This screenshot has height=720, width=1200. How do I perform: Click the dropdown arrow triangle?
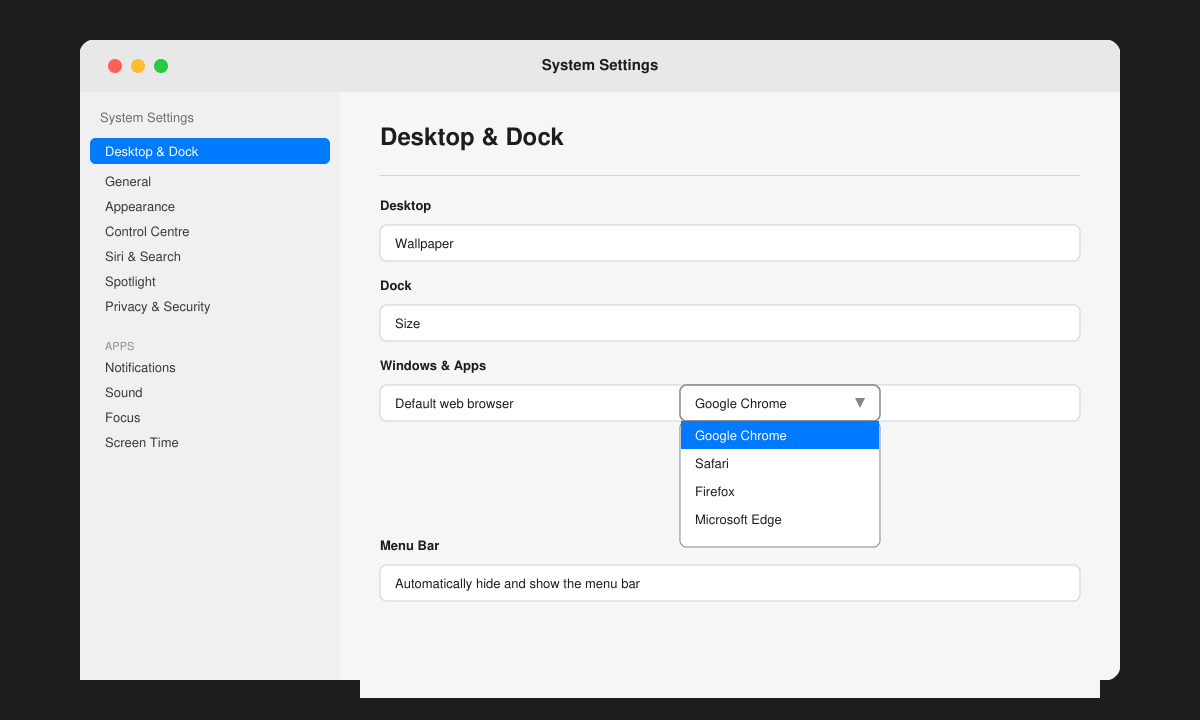(x=860, y=403)
